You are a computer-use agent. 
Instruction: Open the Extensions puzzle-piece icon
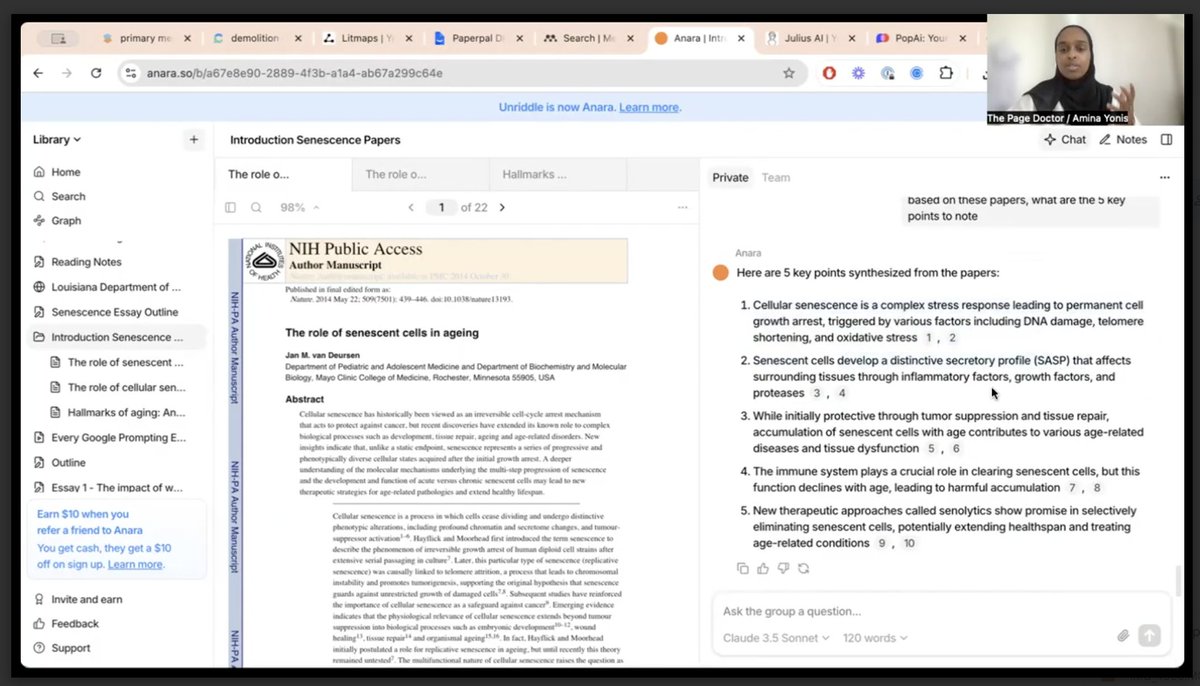[x=945, y=73]
